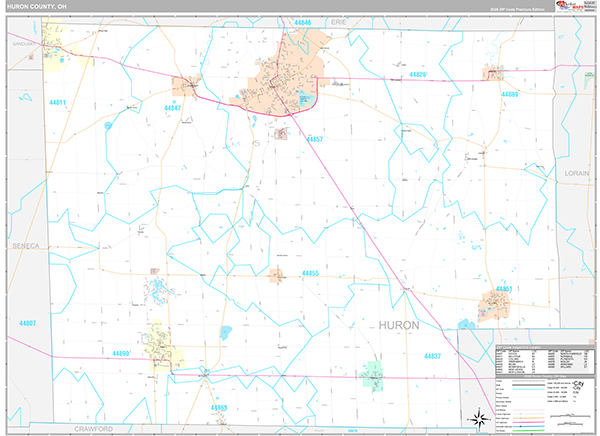Click the small orange town left of 44855
Image resolution: width=600 pixels, height=436 pixels.
pos(276,276)
